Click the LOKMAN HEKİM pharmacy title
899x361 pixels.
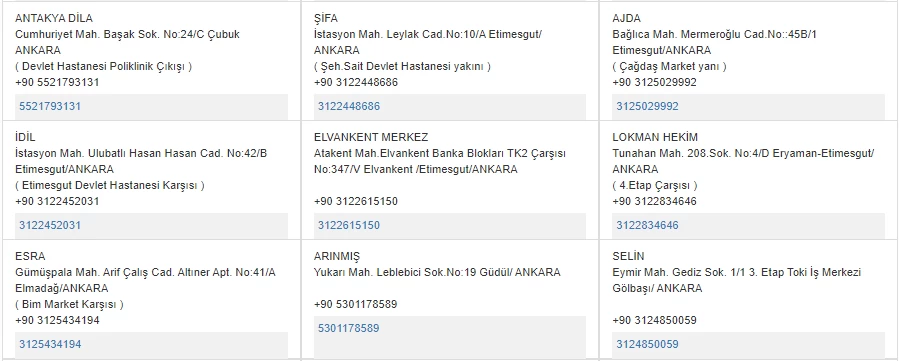pyautogui.click(x=655, y=138)
